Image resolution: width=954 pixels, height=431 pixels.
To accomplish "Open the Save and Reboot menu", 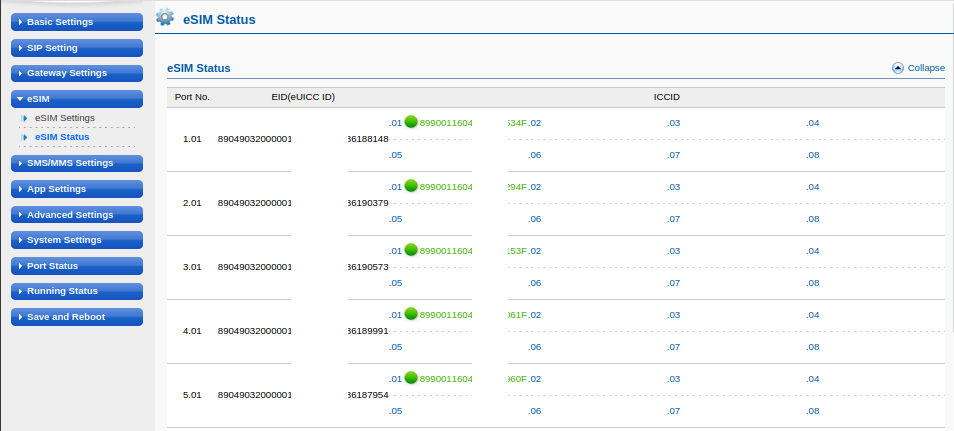I will point(77,317).
